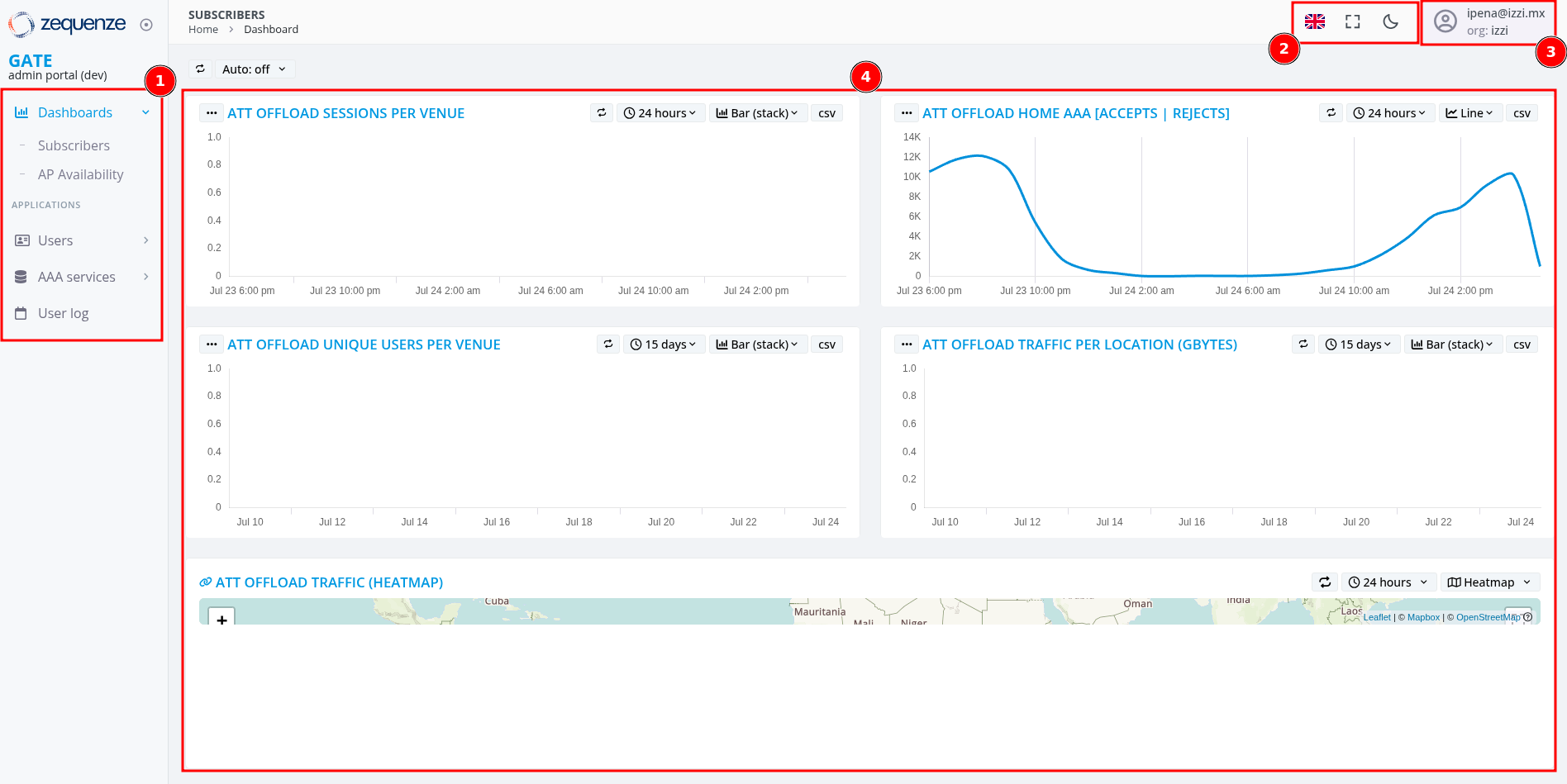Enable fullscreen mode from the header icon
This screenshot has width=1567, height=784.
(x=1352, y=21)
